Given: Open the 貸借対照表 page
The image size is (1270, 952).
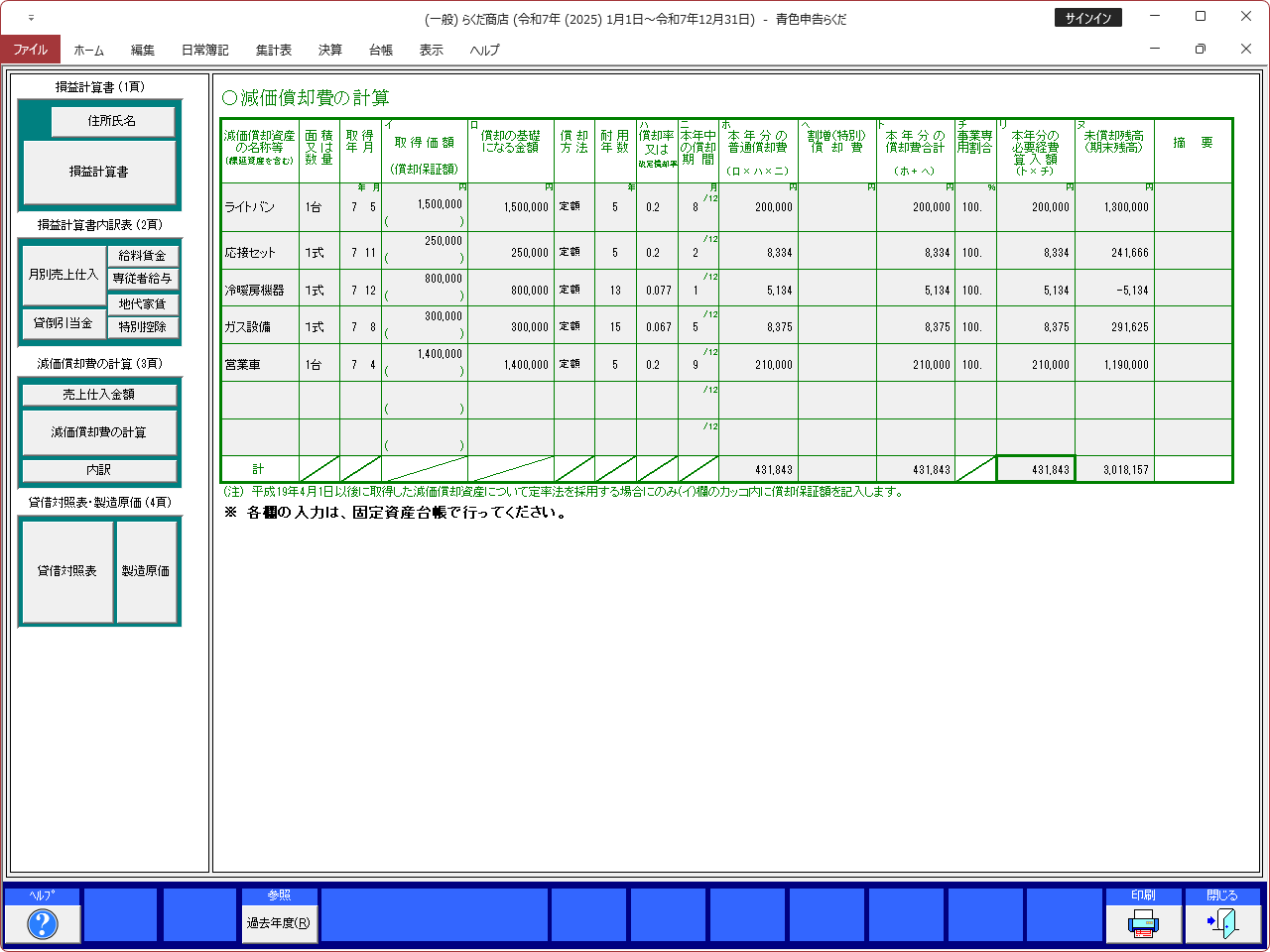Looking at the screenshot, I should [66, 571].
